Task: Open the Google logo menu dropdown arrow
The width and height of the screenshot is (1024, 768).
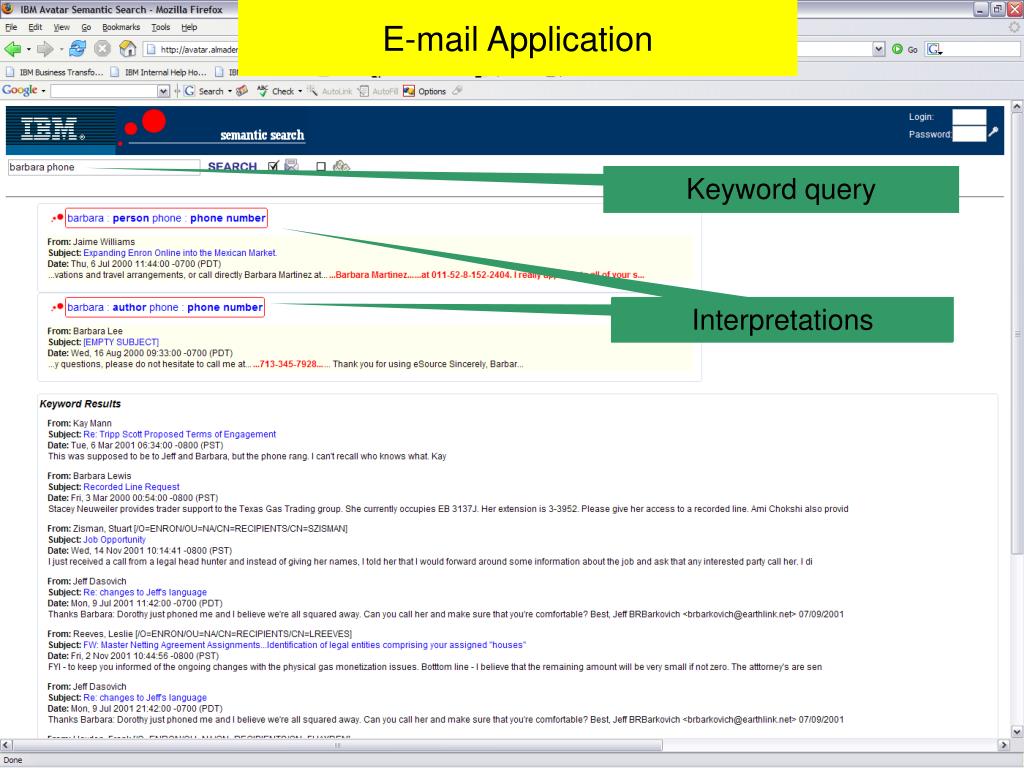Action: 43,91
